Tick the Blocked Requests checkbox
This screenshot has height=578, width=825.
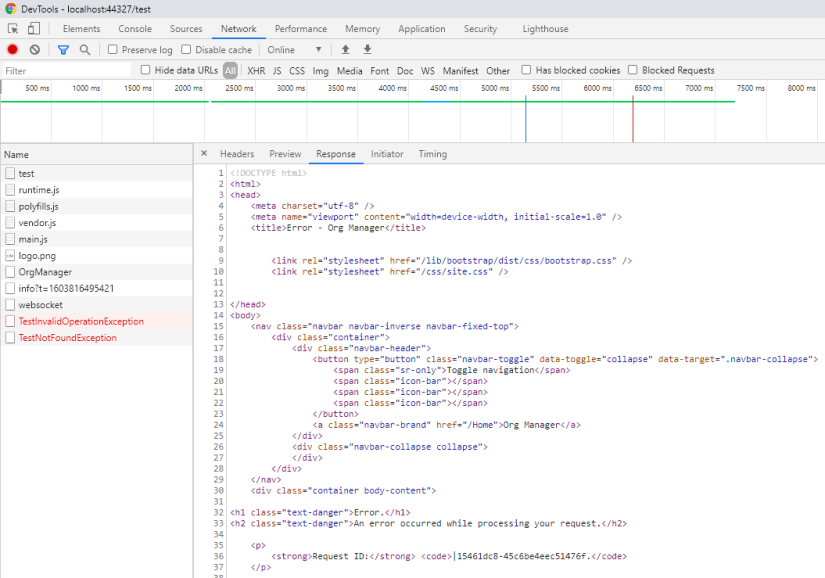633,70
